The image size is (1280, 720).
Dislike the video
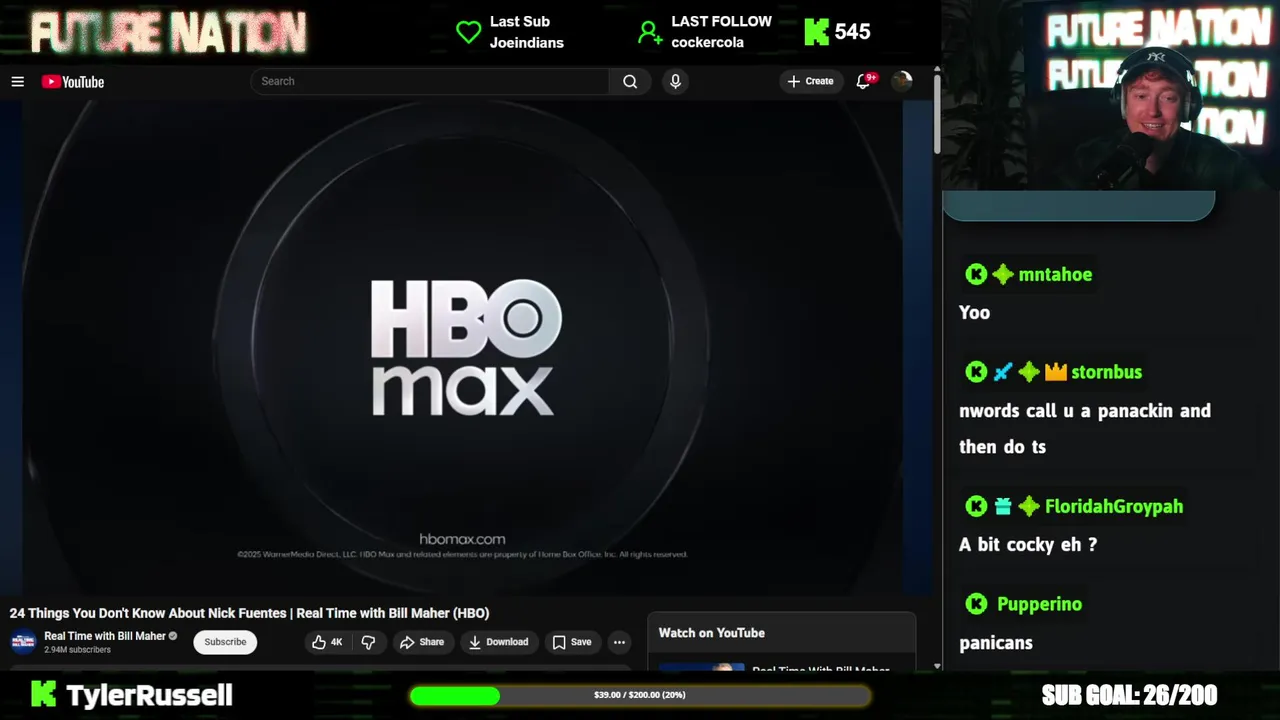tap(368, 642)
